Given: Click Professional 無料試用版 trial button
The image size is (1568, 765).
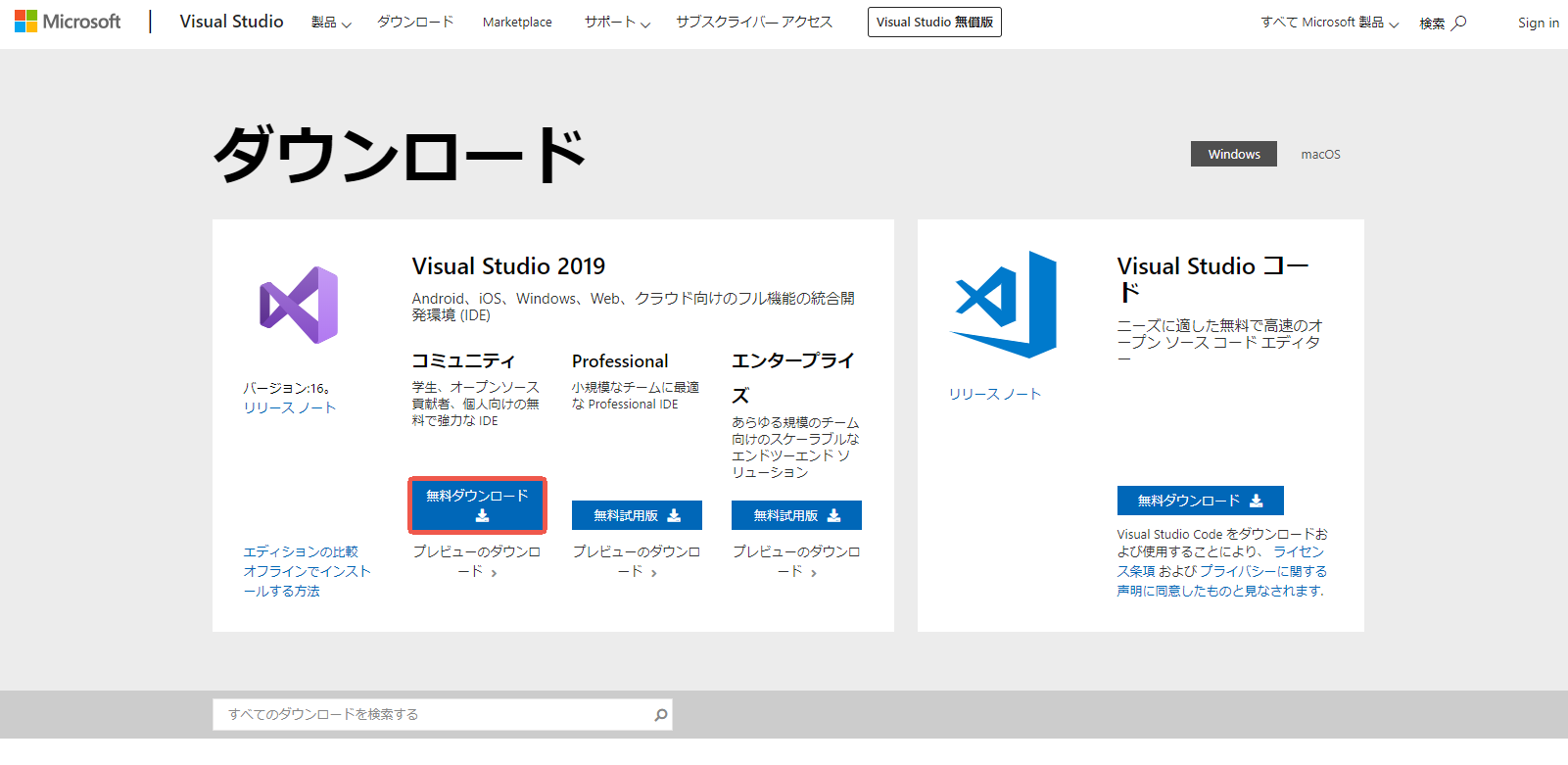Looking at the screenshot, I should click(x=637, y=515).
